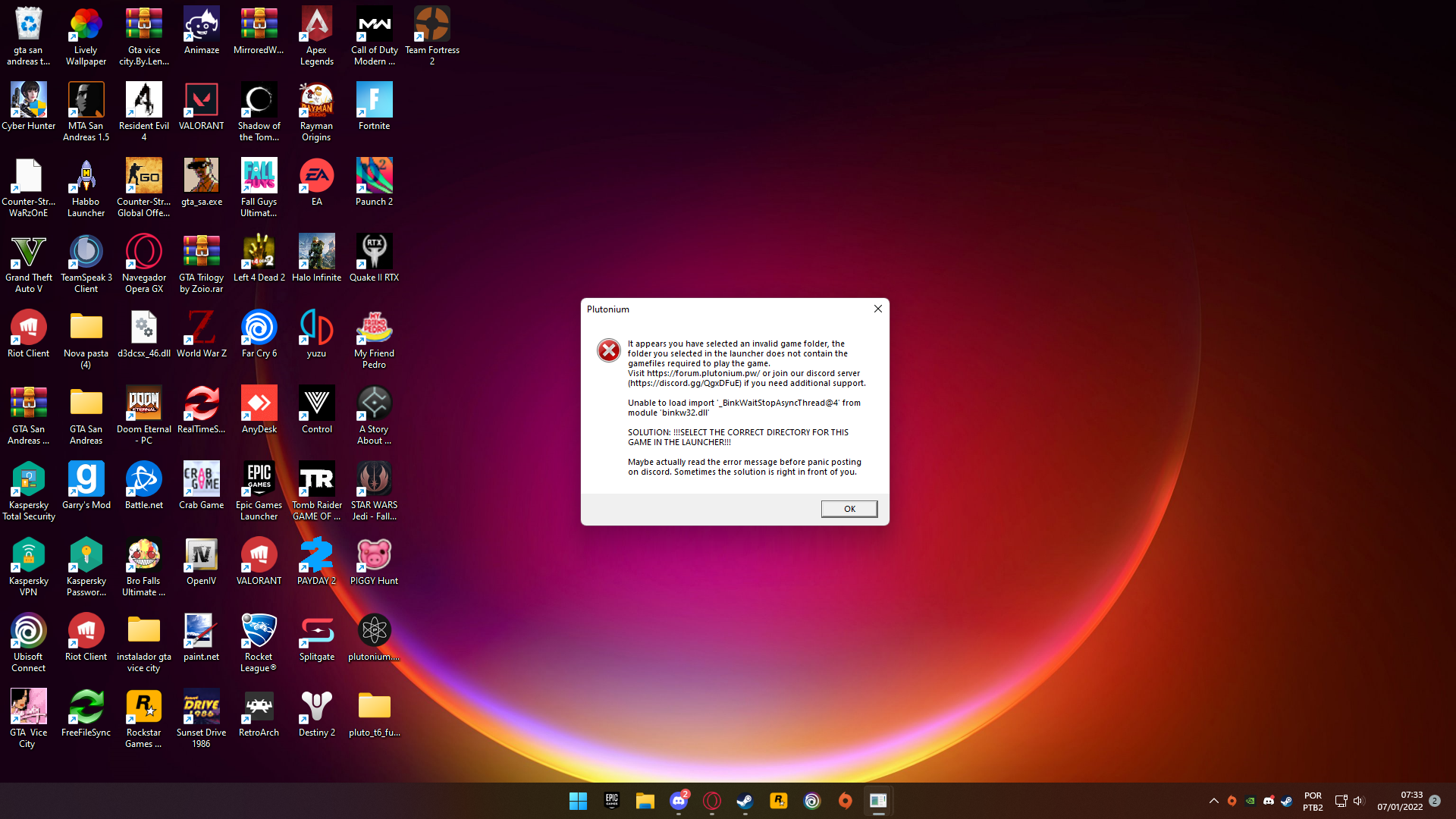Open the POR PTB2 language switcher
Viewport: 1456px width, 819px height.
[x=1313, y=801]
